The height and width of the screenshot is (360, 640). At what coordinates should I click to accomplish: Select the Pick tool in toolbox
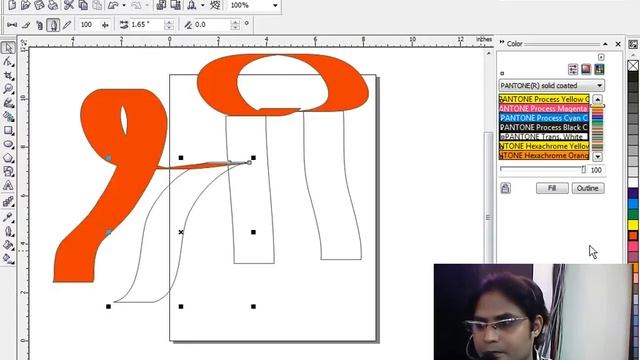pos(8,48)
